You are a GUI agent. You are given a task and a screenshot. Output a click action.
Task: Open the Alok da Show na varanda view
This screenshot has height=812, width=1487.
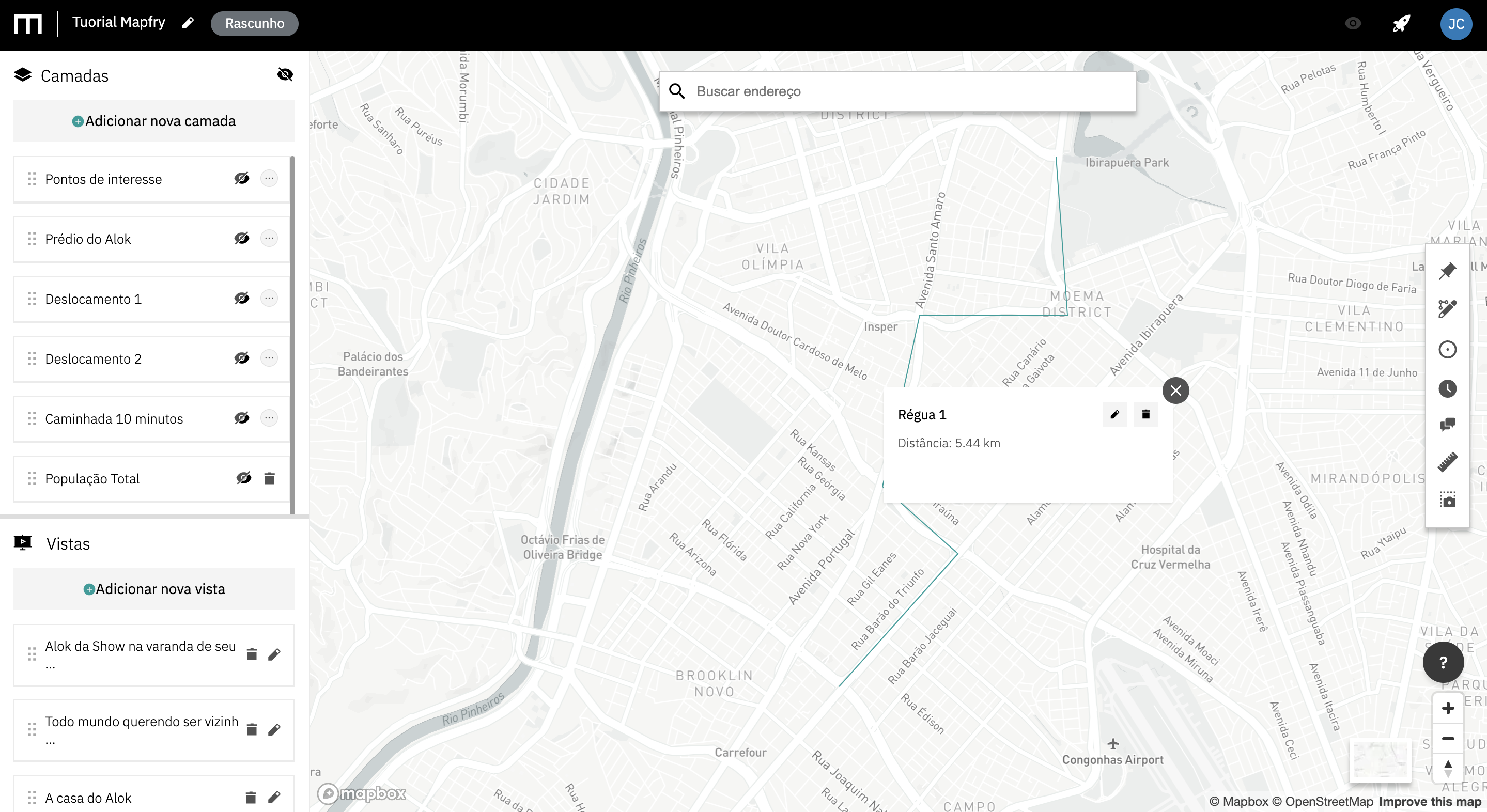[140, 654]
